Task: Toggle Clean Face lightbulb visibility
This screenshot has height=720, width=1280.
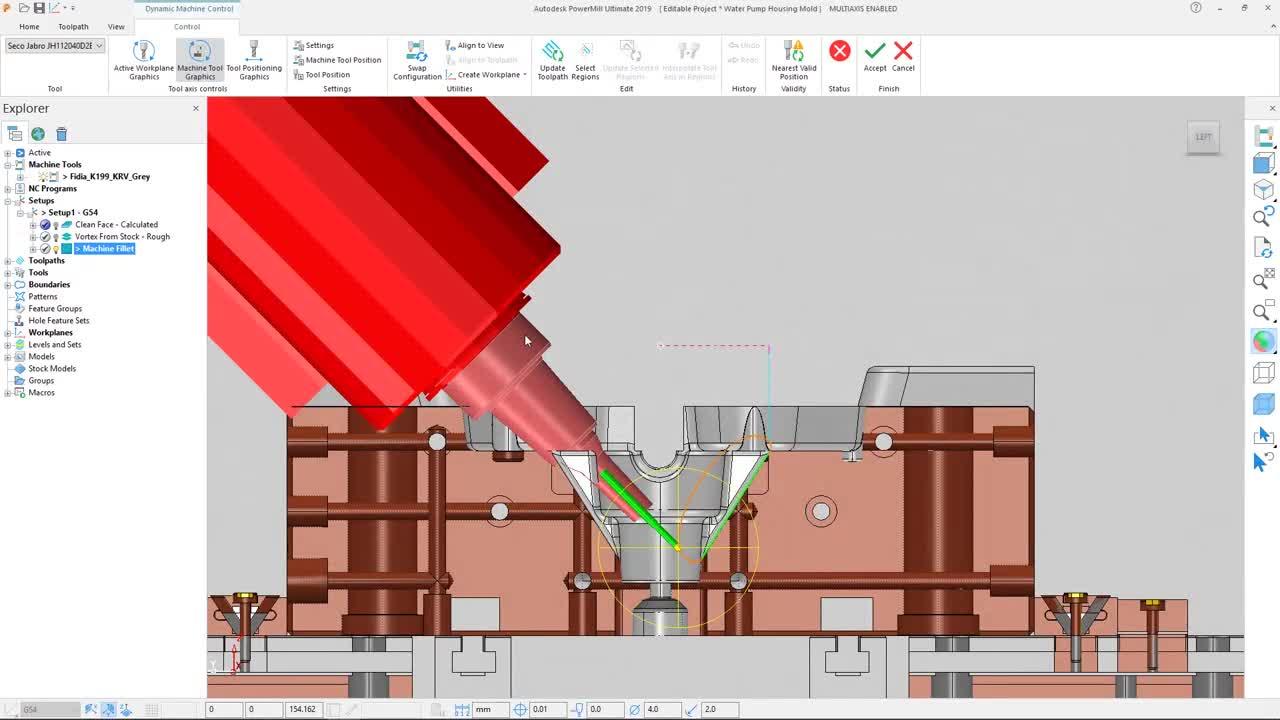Action: [56, 225]
